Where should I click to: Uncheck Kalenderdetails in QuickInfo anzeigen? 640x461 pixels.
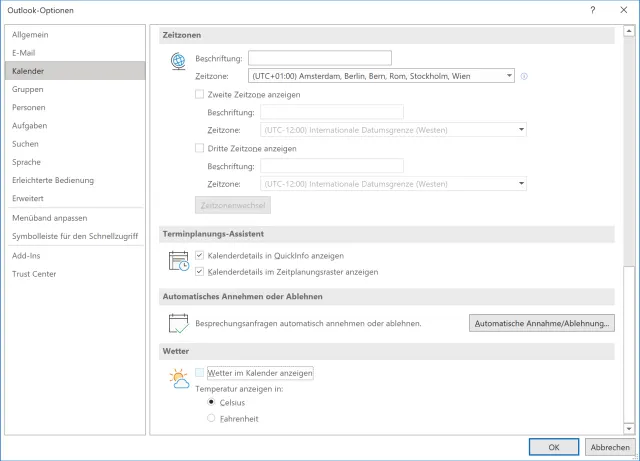pyautogui.click(x=200, y=255)
